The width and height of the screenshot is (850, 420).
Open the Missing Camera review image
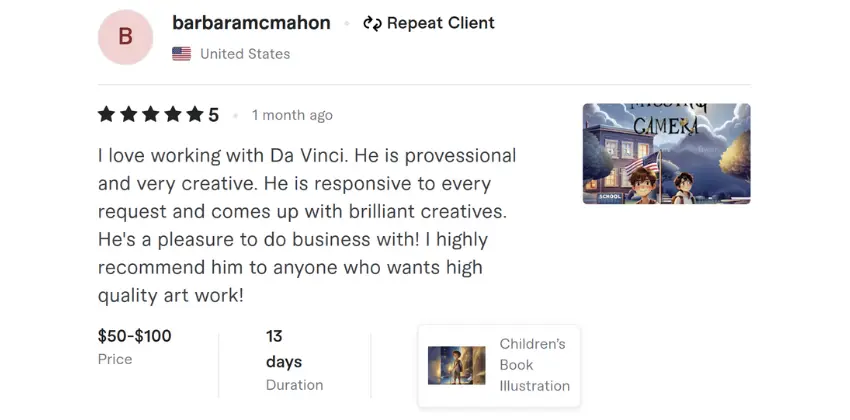click(666, 154)
